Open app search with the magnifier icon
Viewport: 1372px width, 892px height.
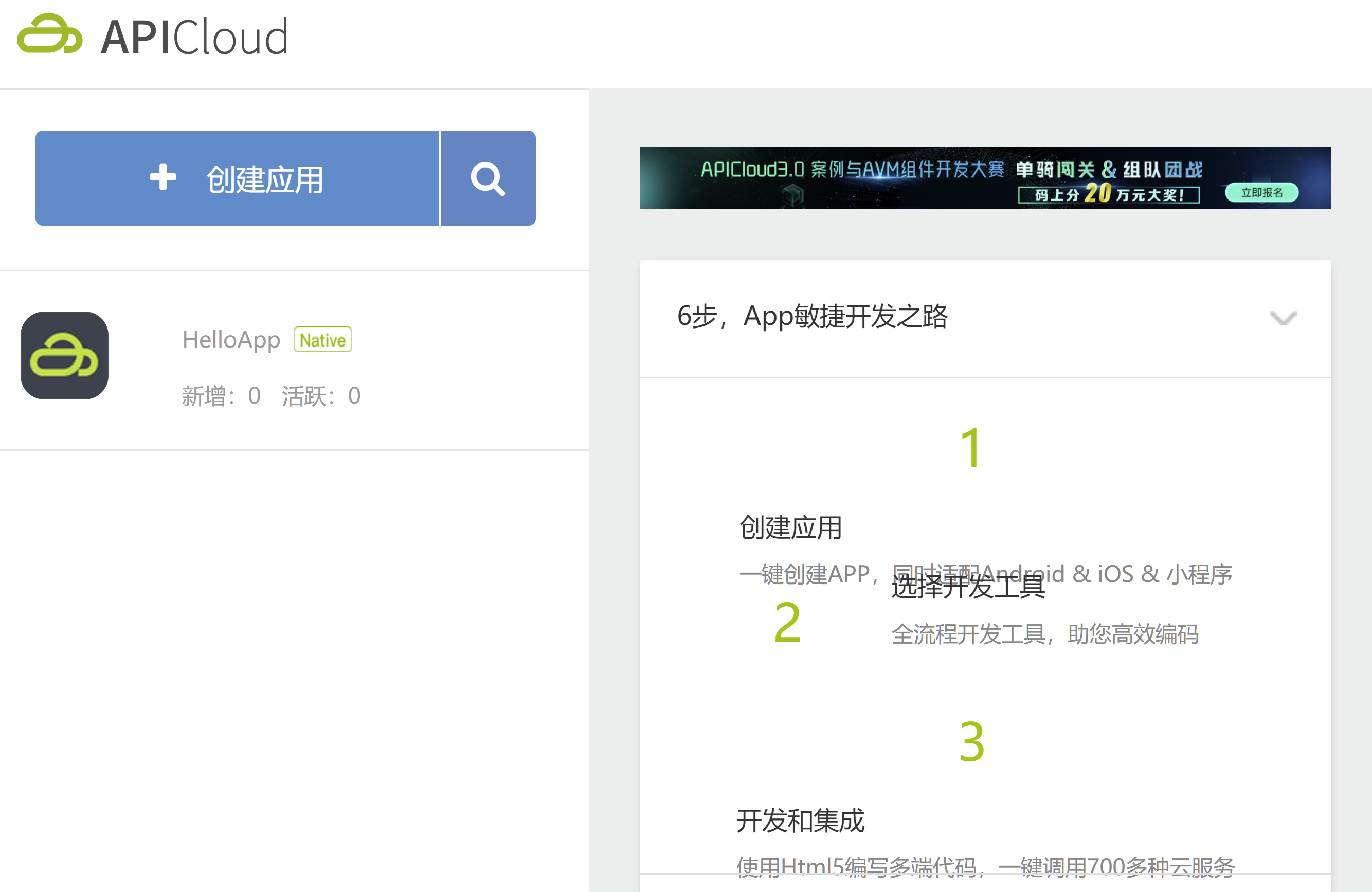tap(488, 178)
